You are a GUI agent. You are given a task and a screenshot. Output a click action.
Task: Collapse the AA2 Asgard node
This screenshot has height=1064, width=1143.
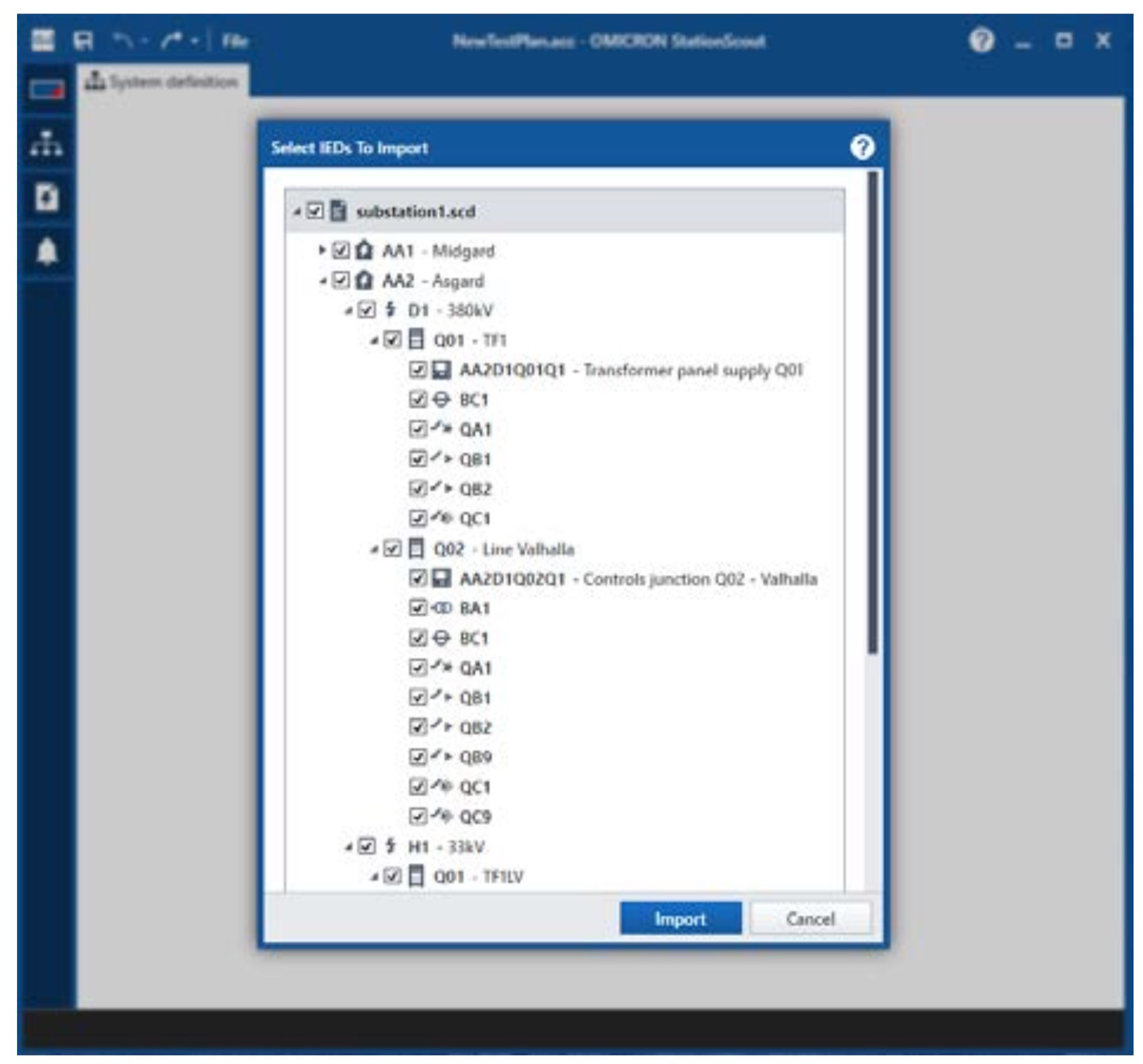tap(322, 281)
